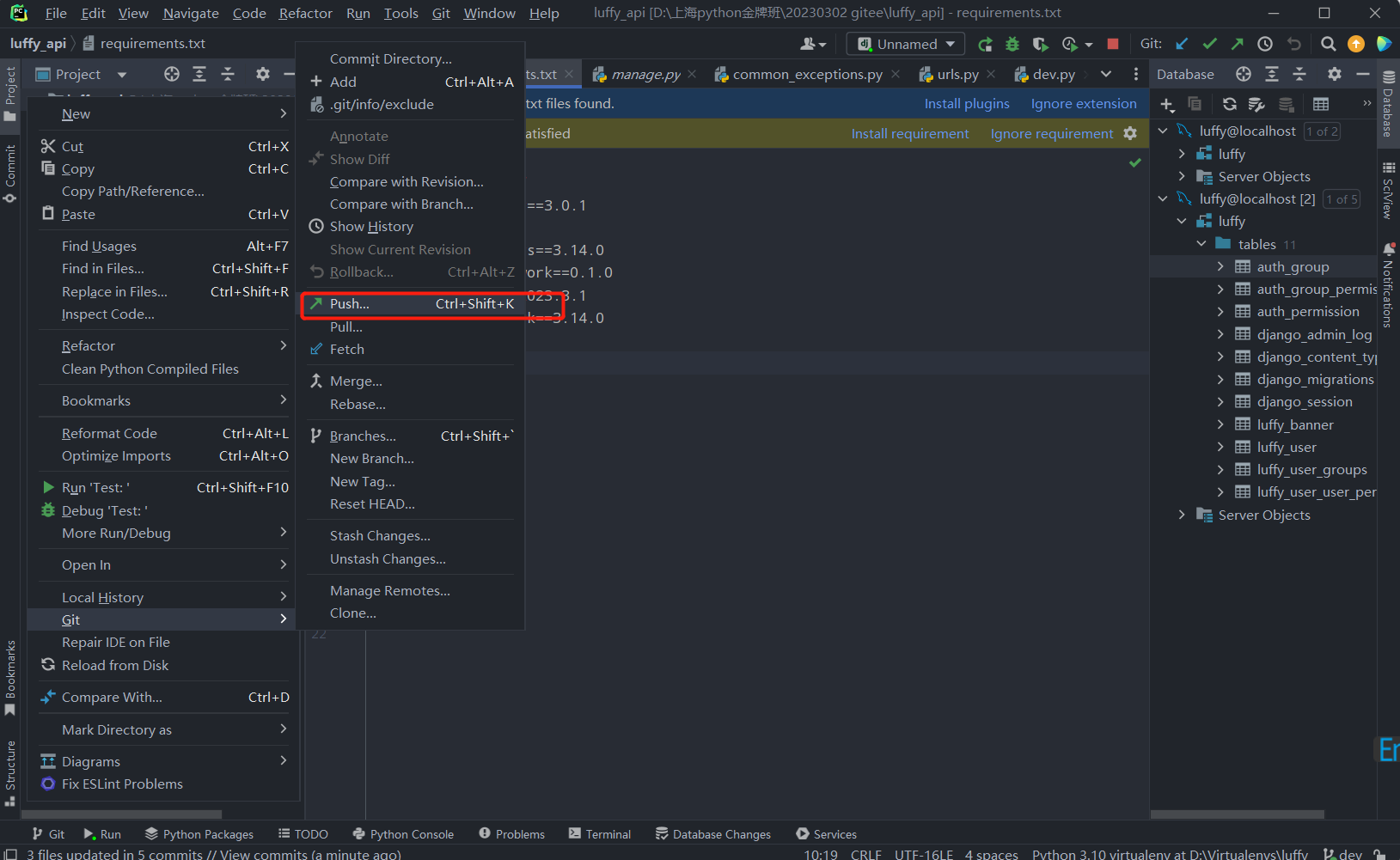1400x860 pixels.
Task: Click Collapse All icon in Project panel
Action: pos(228,74)
